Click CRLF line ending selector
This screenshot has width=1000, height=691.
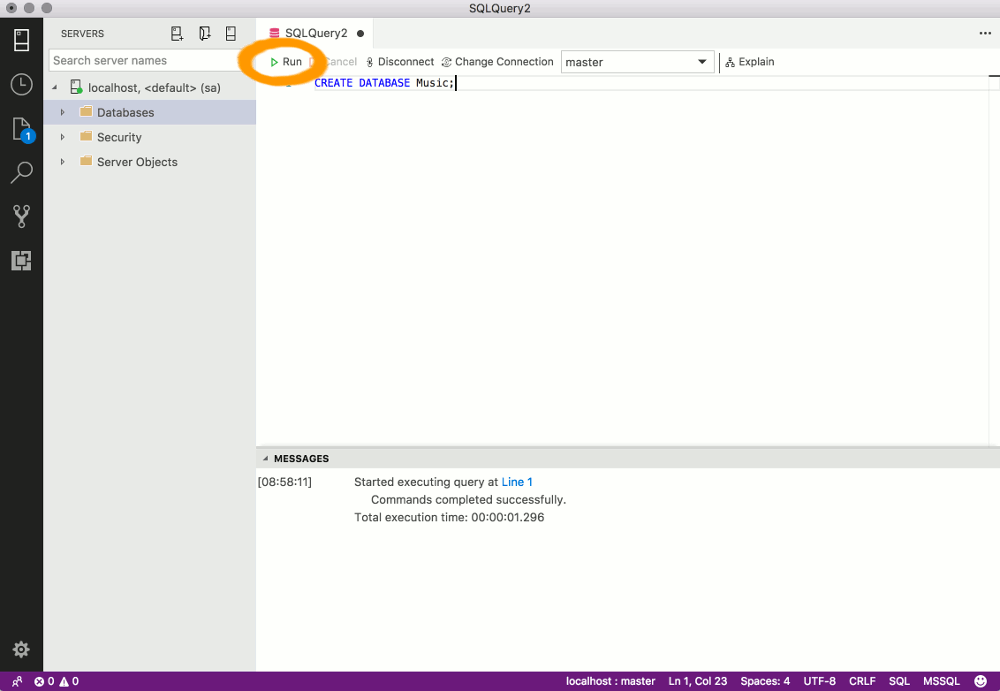(862, 681)
